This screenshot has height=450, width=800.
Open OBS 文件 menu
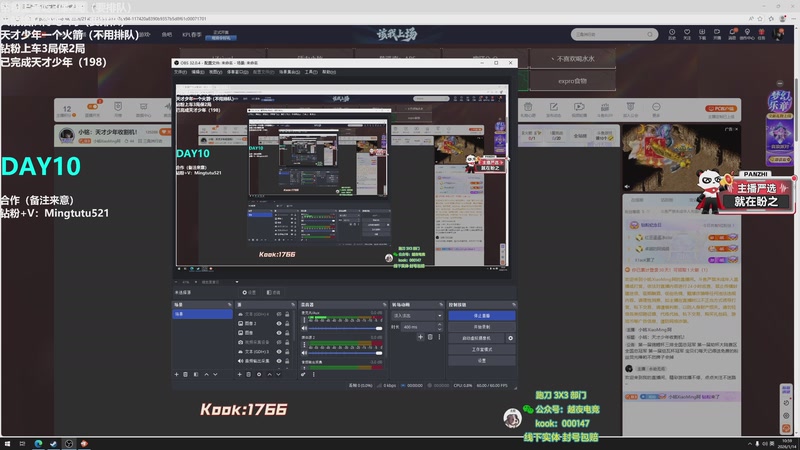pyautogui.click(x=180, y=72)
